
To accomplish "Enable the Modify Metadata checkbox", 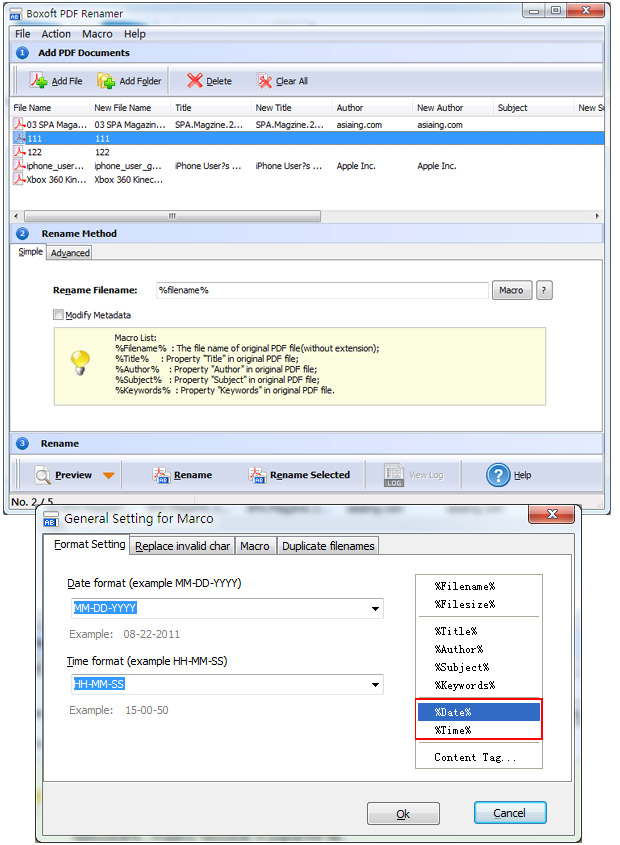I will (58, 315).
